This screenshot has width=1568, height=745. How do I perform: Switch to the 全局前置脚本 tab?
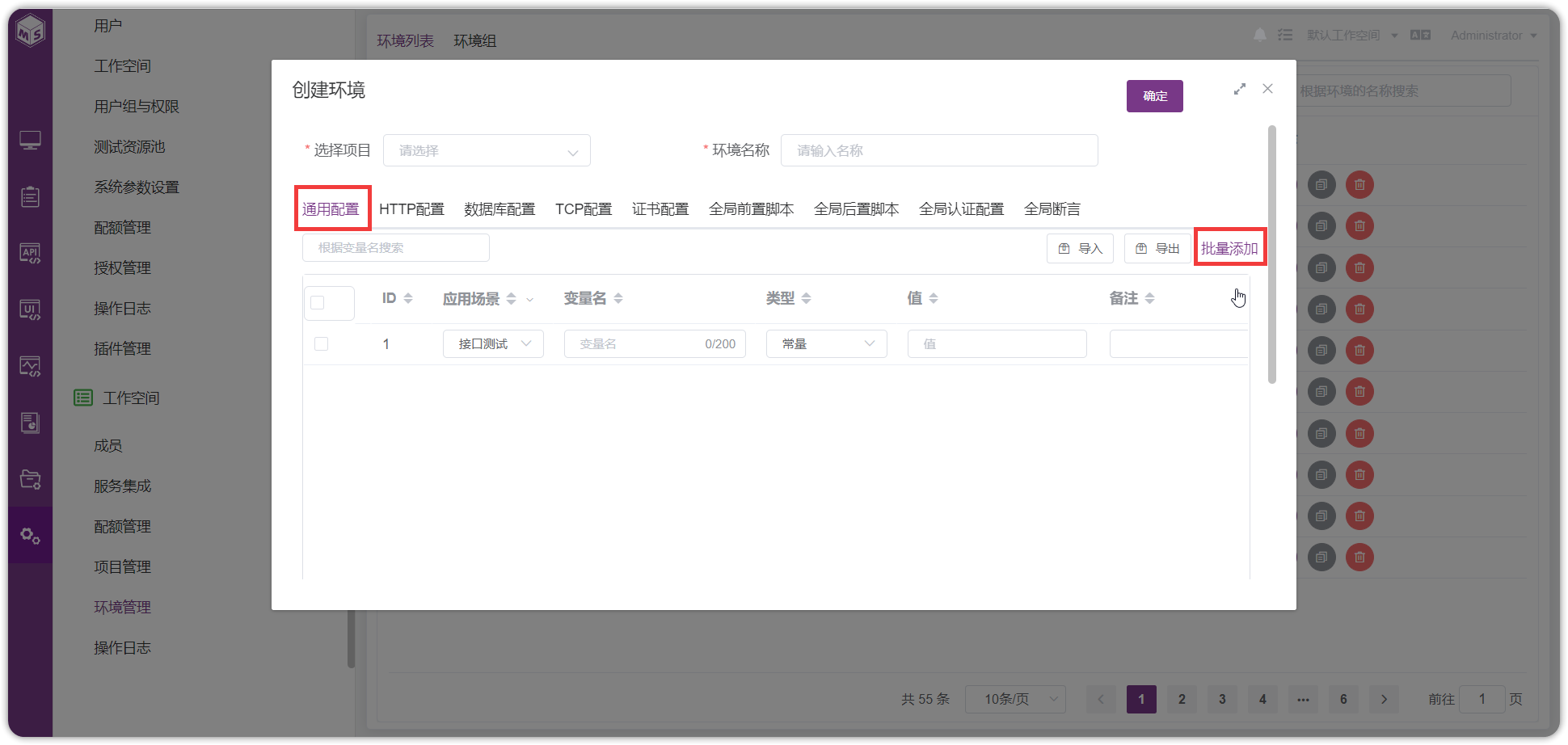click(x=751, y=209)
